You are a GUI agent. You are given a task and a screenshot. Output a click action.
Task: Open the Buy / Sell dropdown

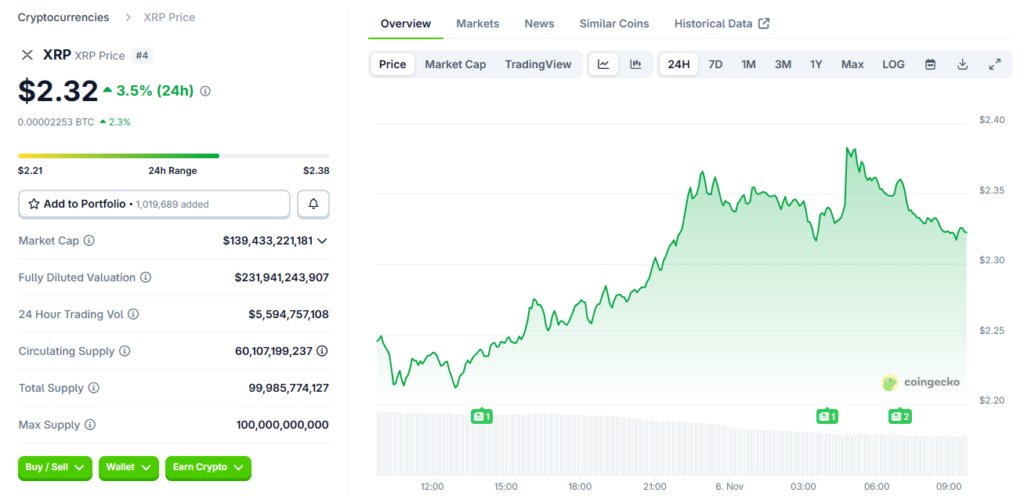tap(55, 468)
